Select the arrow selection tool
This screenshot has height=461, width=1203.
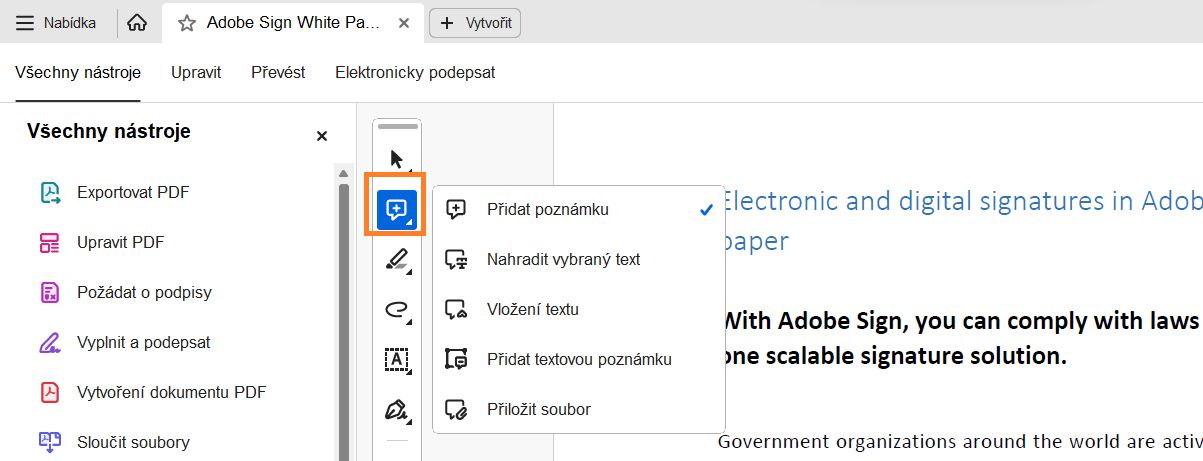point(397,159)
